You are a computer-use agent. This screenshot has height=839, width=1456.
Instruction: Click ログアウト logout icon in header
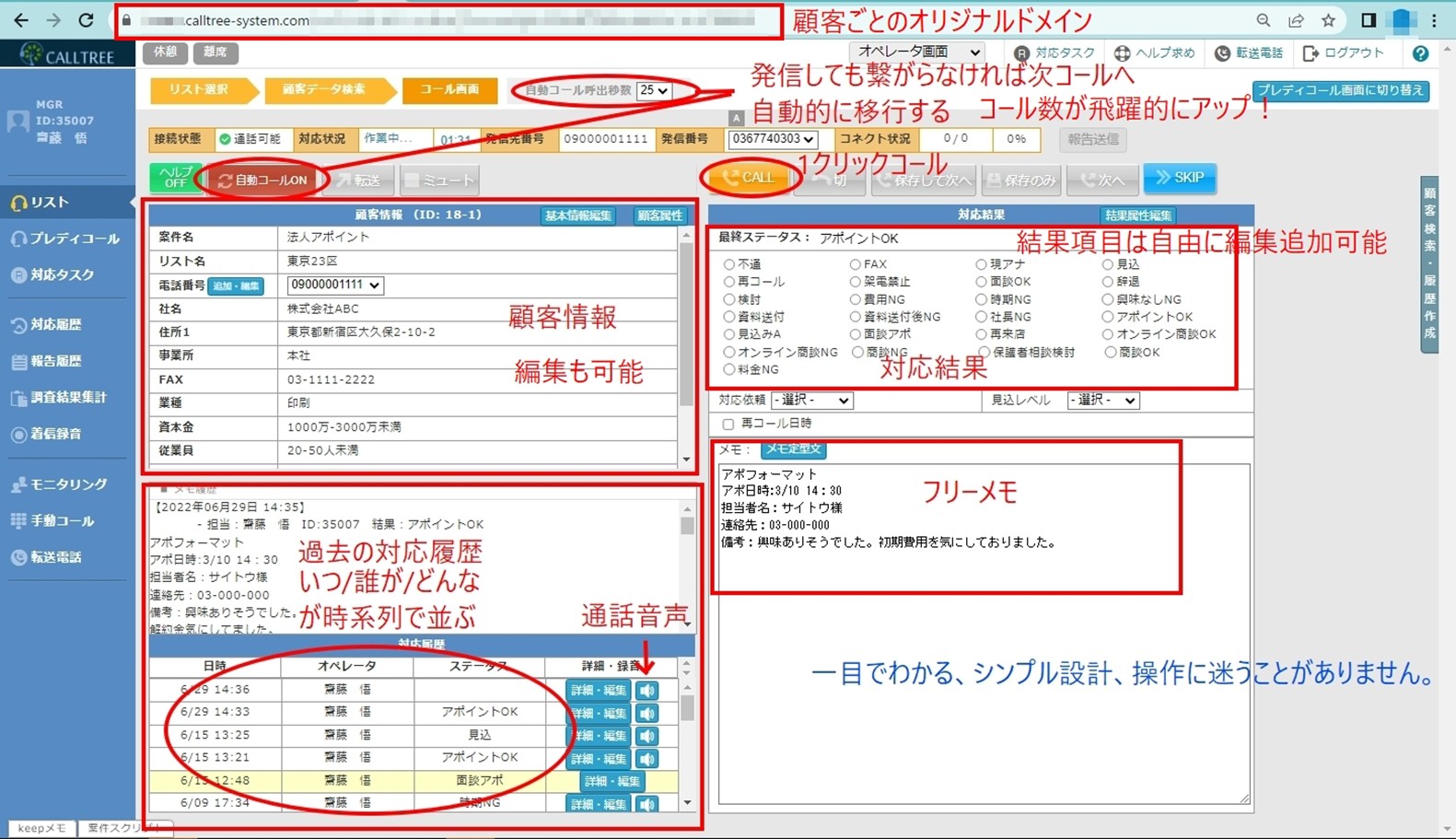(x=1310, y=53)
